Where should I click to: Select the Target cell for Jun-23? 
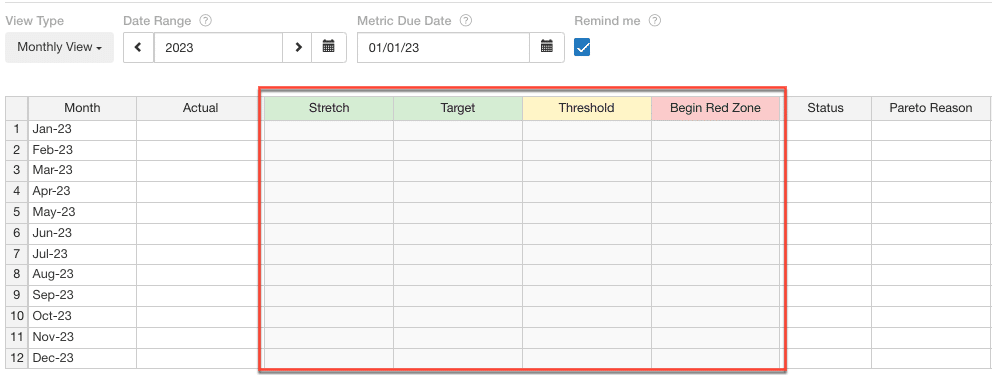coord(458,233)
